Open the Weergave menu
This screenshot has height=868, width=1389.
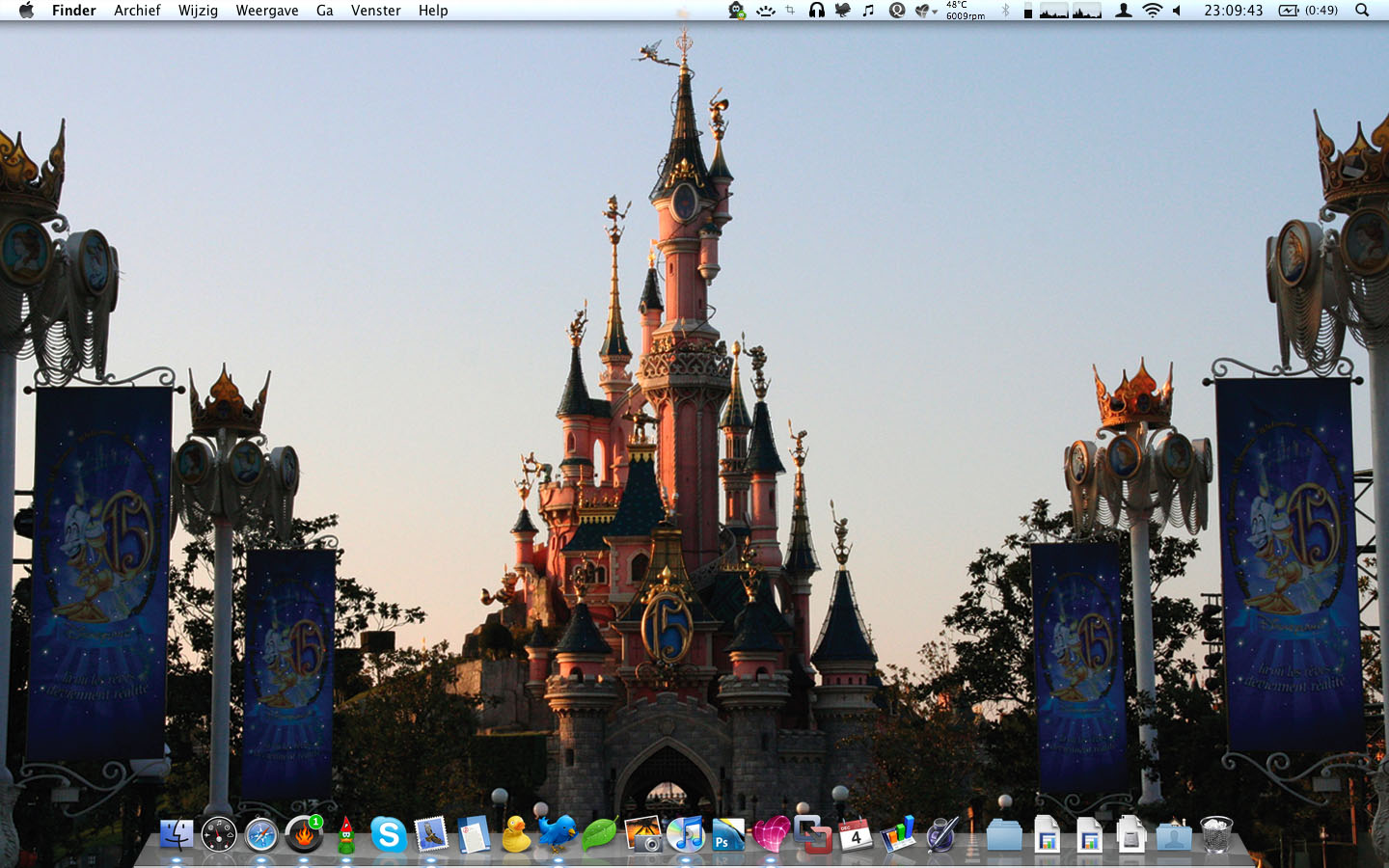point(267,11)
